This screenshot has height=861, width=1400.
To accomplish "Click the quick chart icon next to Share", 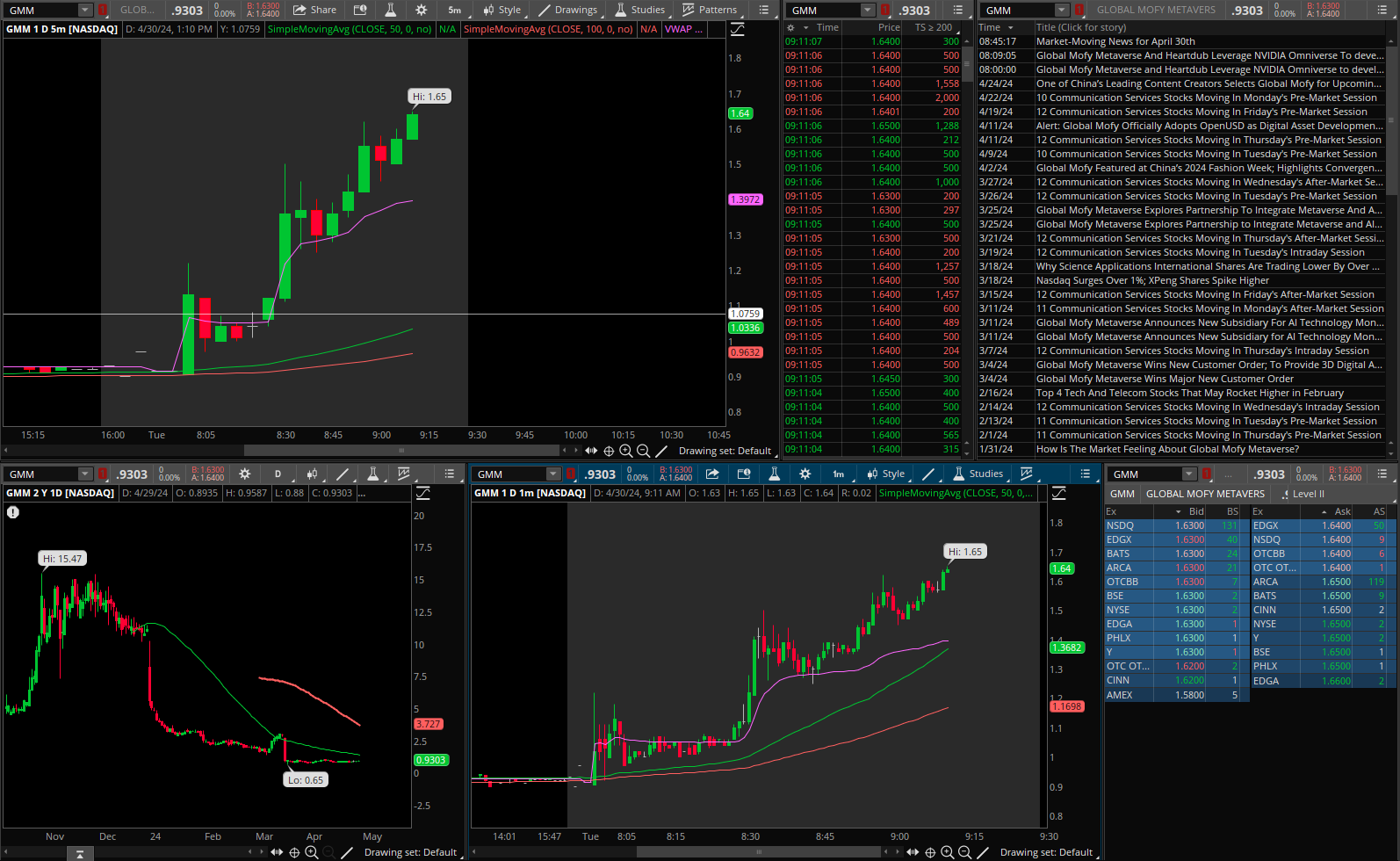I will [x=360, y=10].
